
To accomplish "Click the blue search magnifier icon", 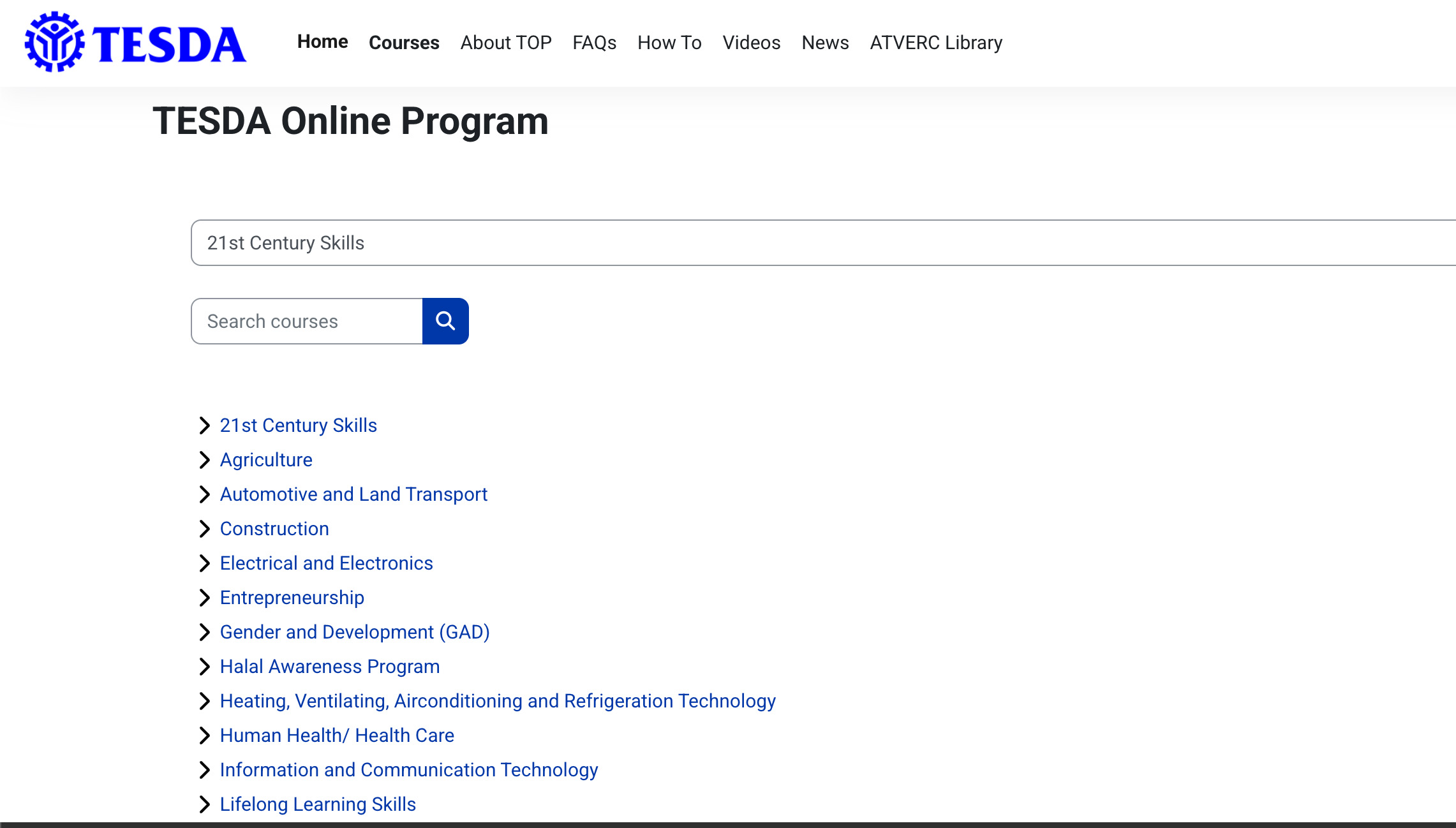I will click(x=445, y=321).
